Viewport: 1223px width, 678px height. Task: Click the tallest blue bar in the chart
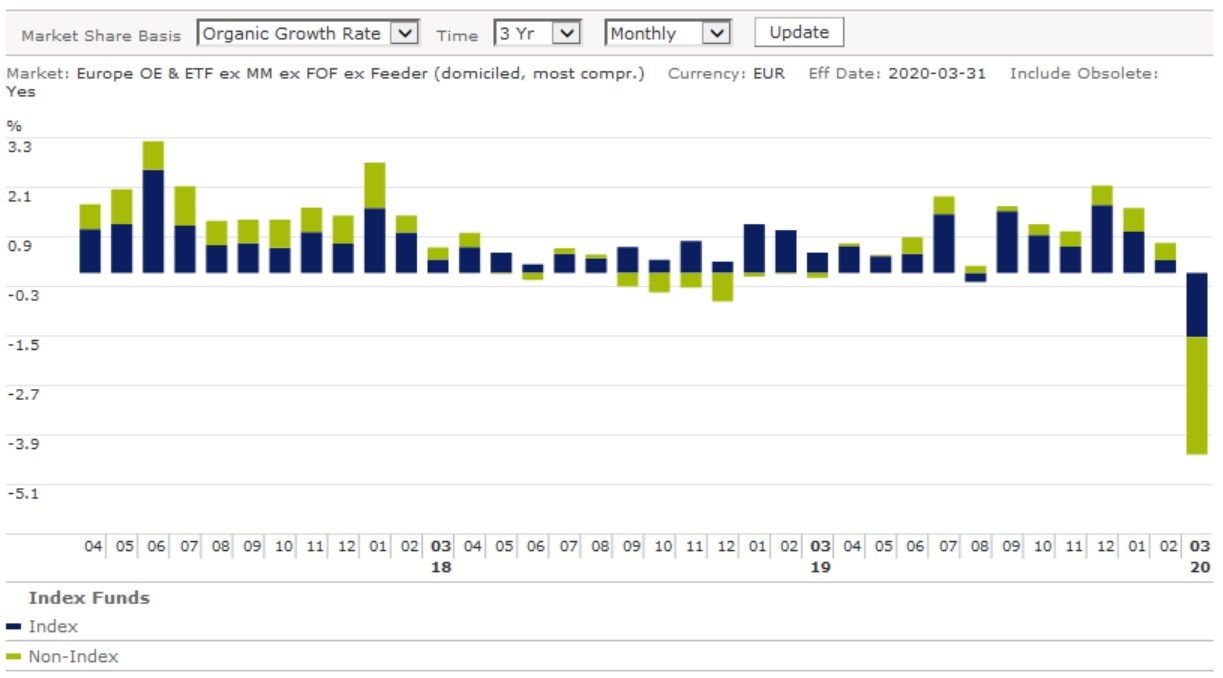(x=153, y=221)
